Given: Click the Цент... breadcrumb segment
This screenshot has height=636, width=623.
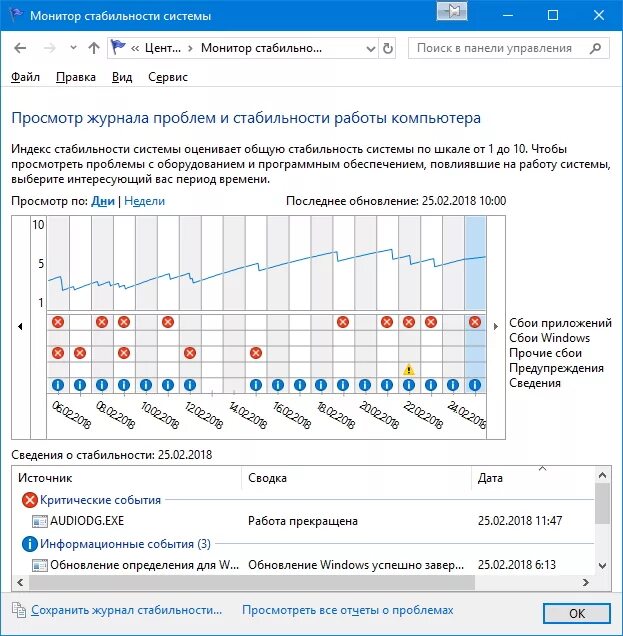Looking at the screenshot, I should click(163, 48).
